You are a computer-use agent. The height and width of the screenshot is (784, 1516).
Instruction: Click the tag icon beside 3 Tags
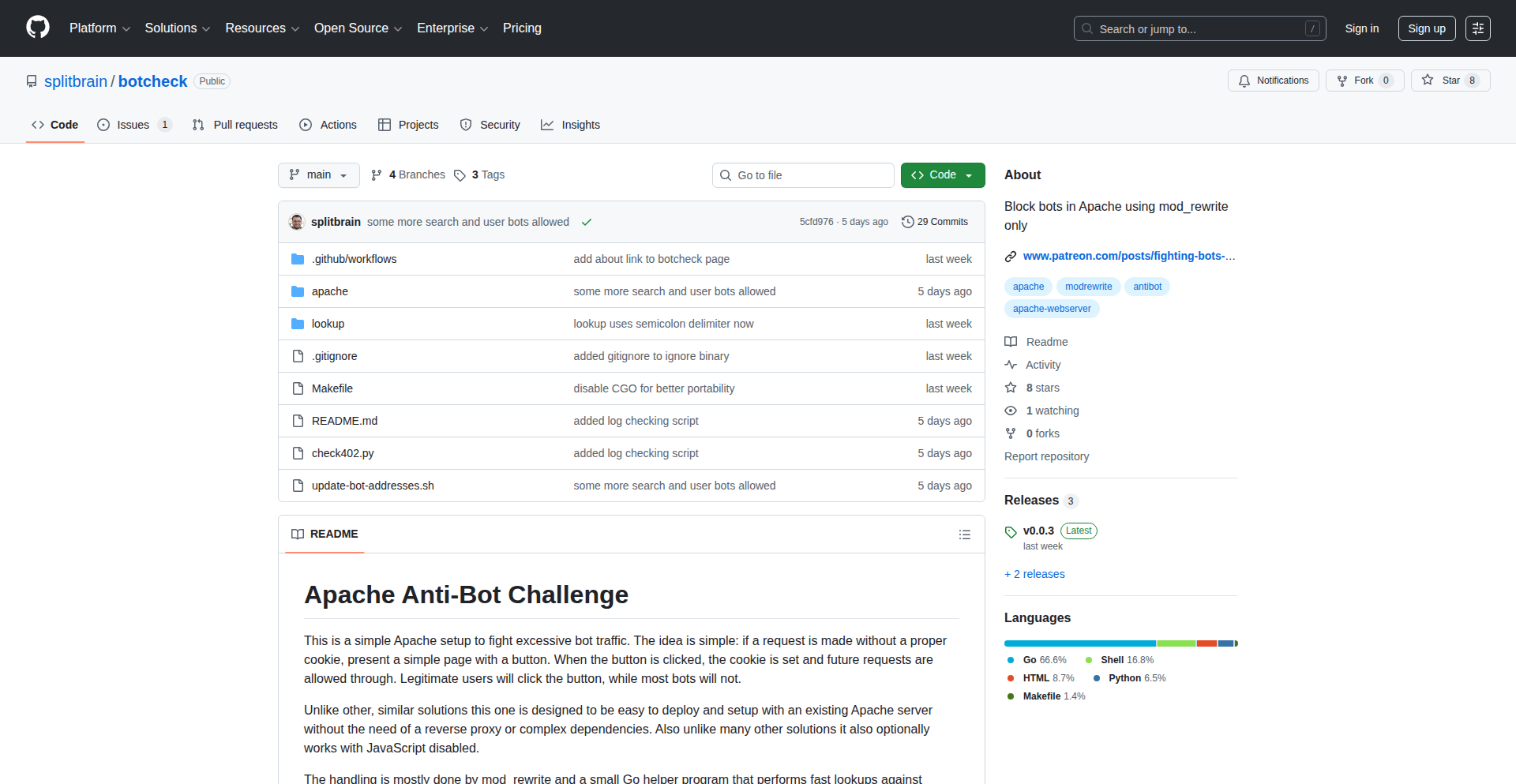460,175
